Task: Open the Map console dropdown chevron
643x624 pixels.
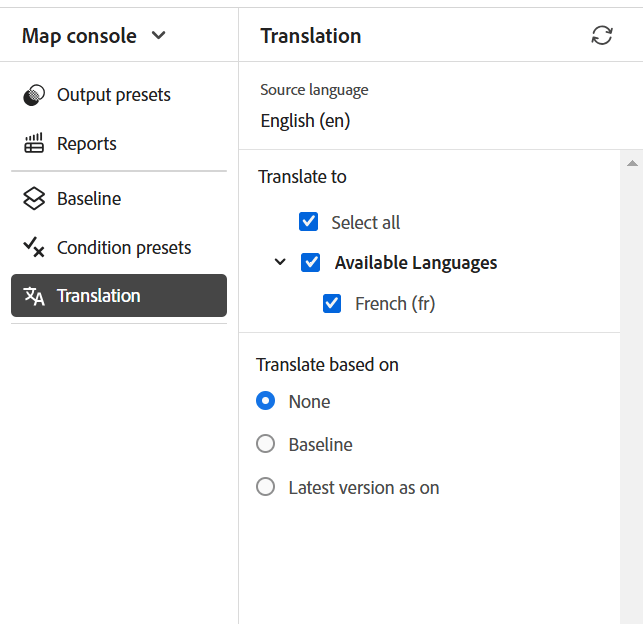Action: click(x=158, y=36)
